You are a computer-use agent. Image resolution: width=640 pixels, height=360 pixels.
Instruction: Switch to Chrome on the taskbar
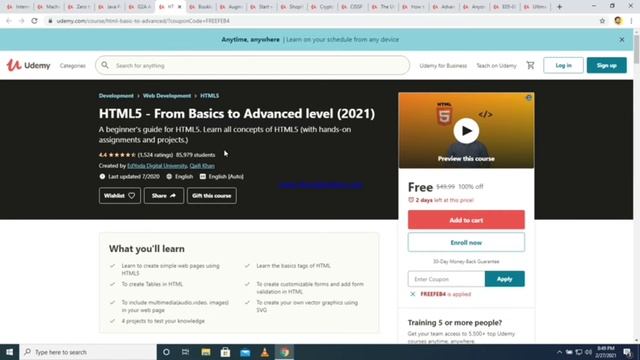[284, 352]
